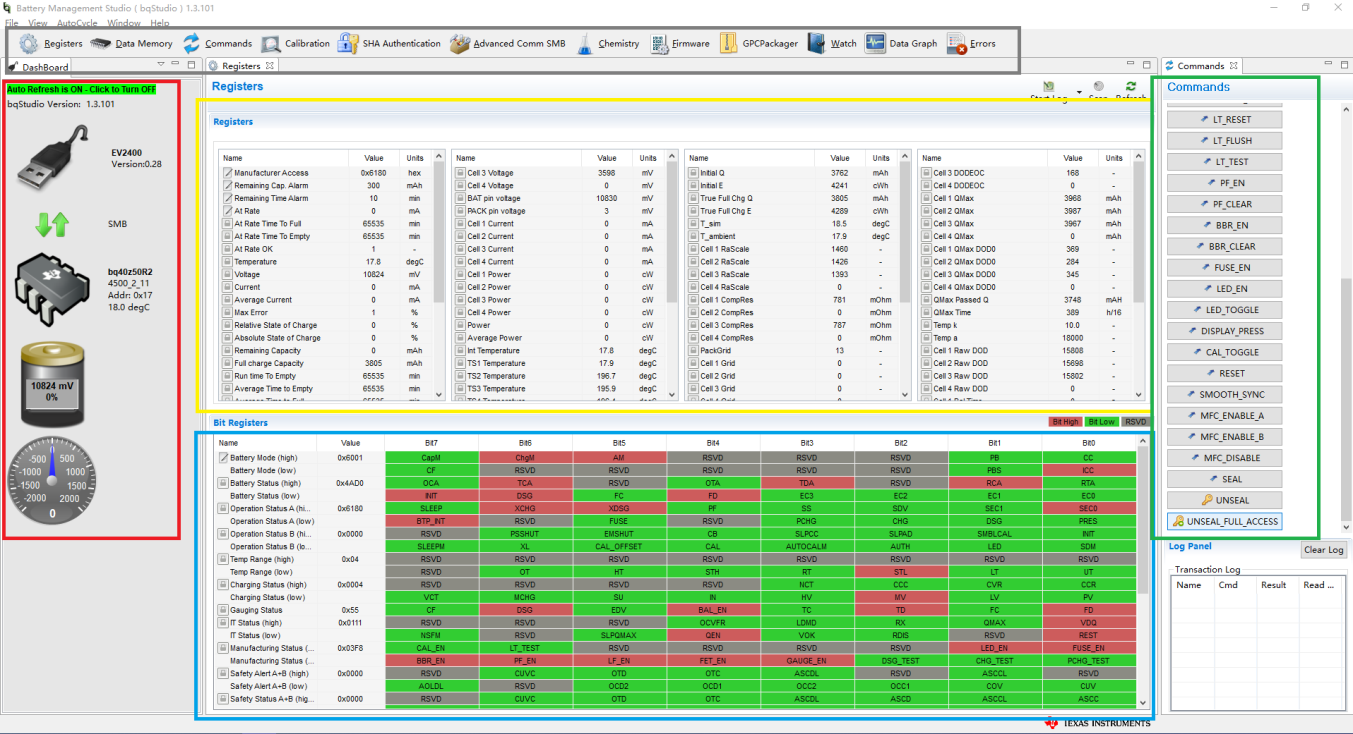Click the Refresh icon in Registers panel

pos(1131,87)
